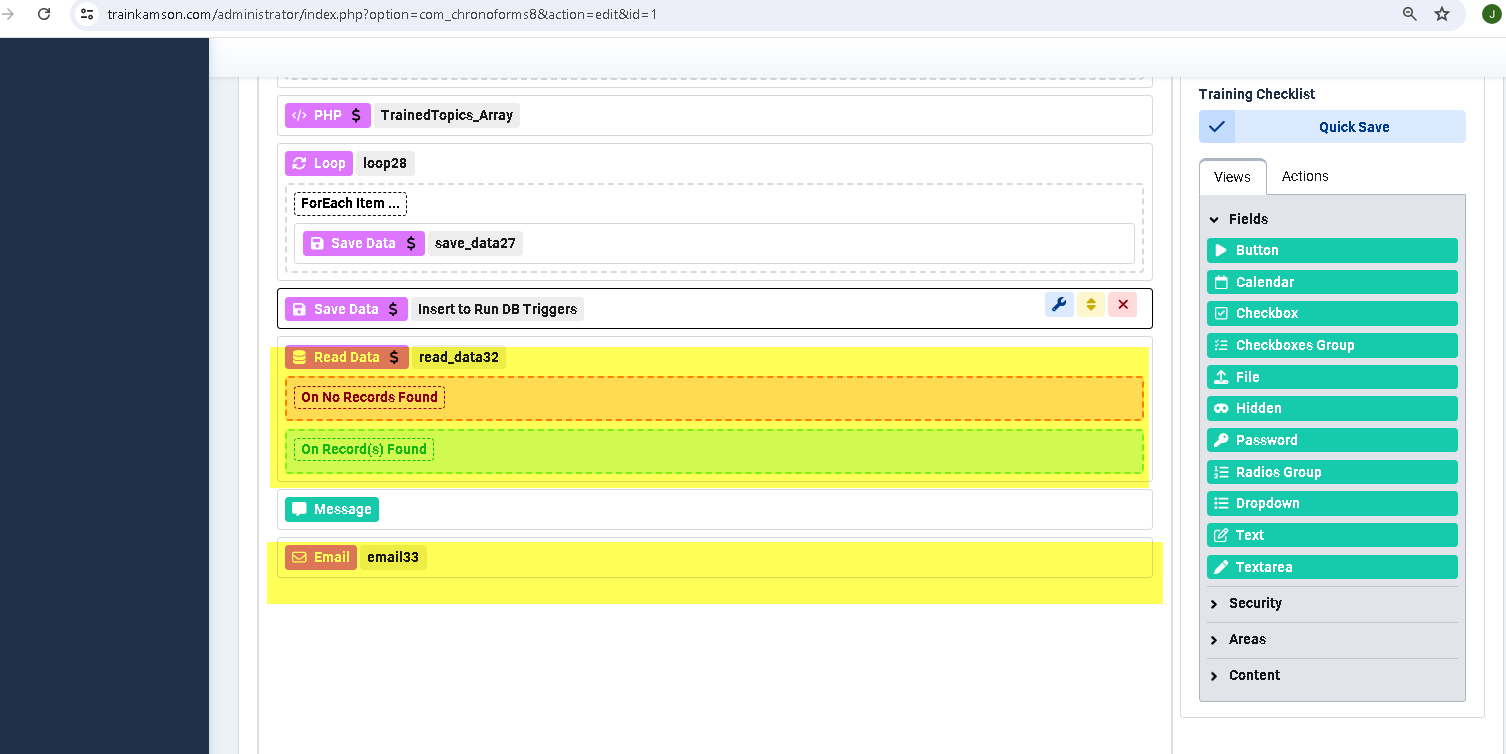
Task: Click the yellow sort arrows icon
Action: 1091,305
